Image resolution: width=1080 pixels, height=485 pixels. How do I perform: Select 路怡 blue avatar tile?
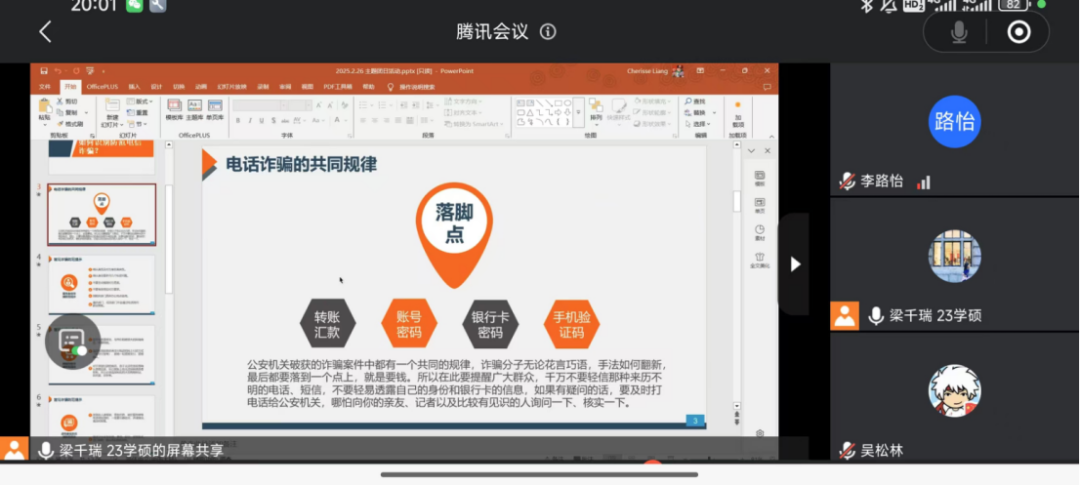[x=954, y=122]
